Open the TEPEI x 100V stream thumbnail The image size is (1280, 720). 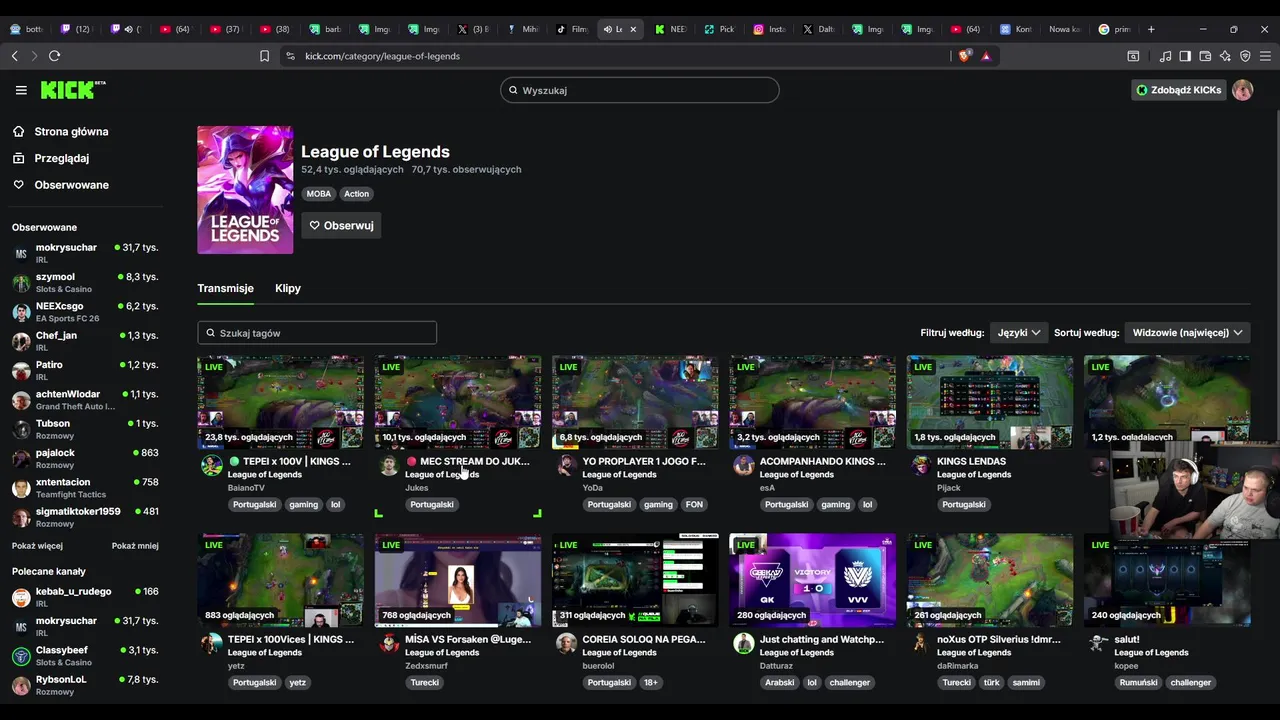coord(280,402)
